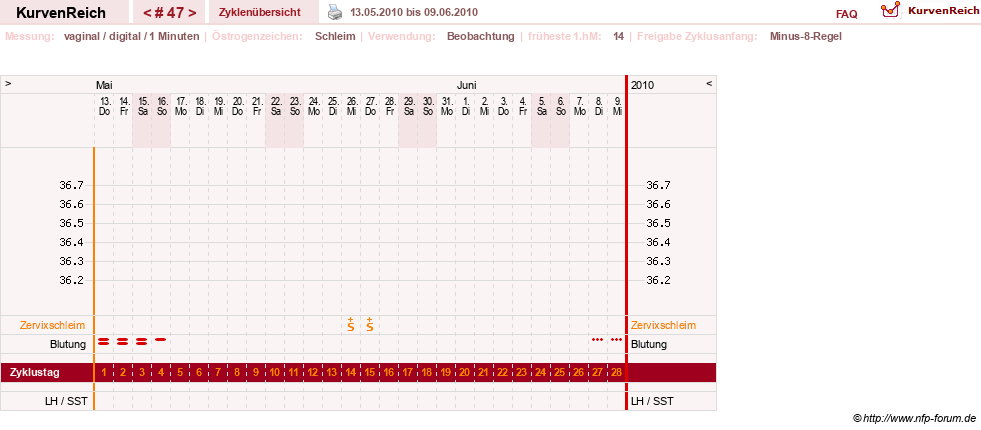
Task: Click the left Blutung row label
Action: click(68, 344)
